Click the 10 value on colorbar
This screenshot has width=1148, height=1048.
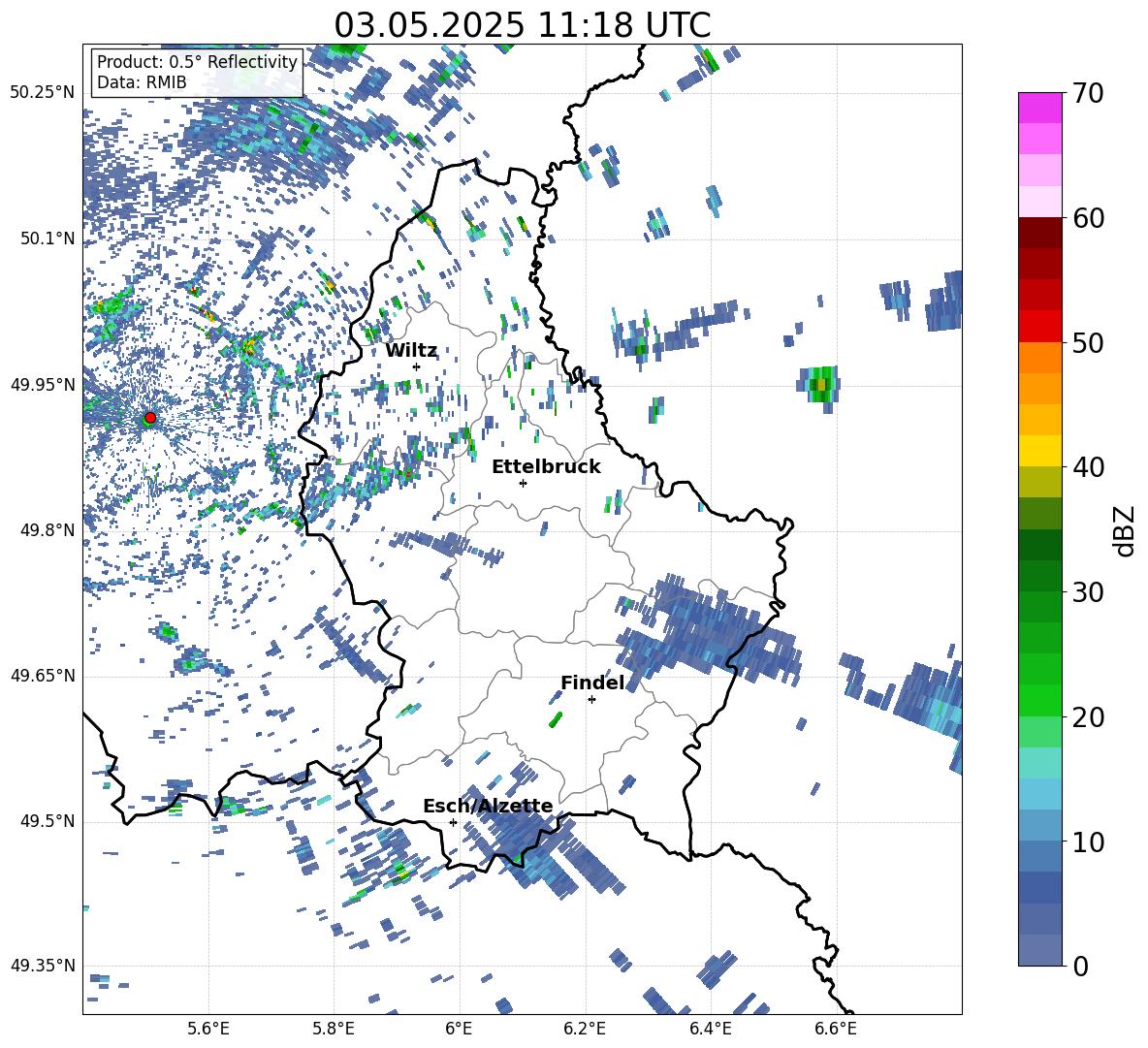1087,842
